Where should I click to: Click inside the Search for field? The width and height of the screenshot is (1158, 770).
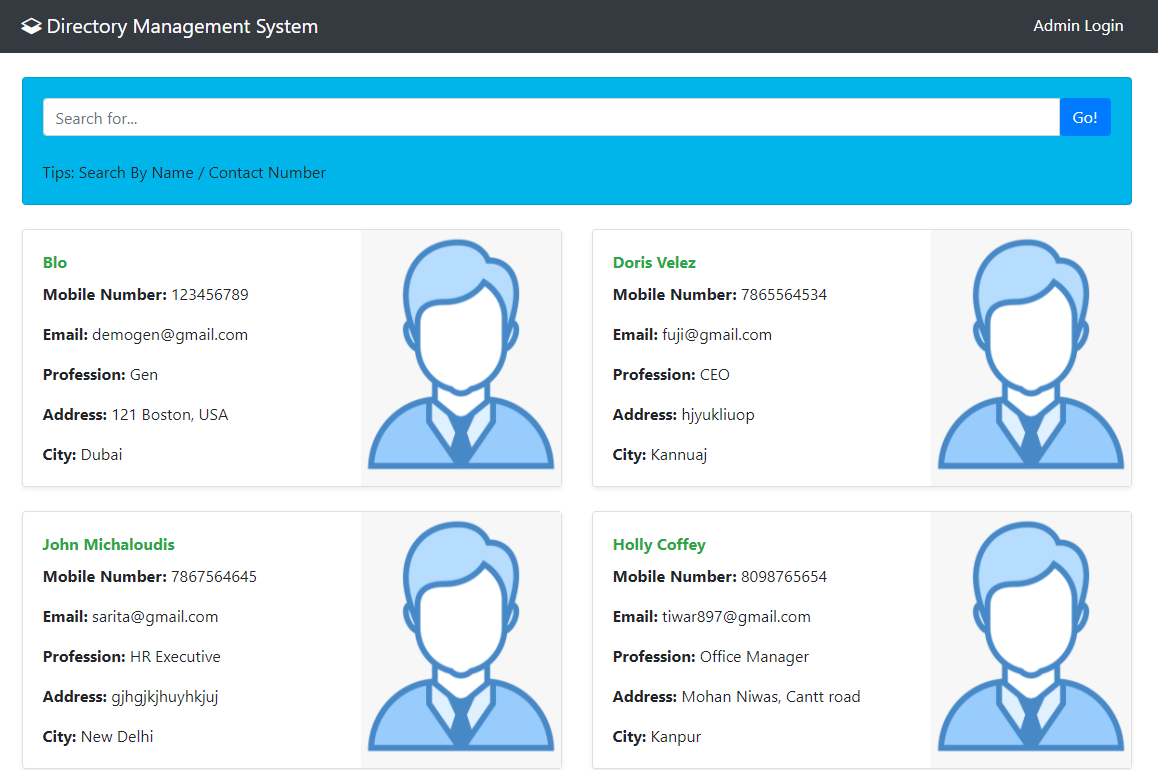550,117
